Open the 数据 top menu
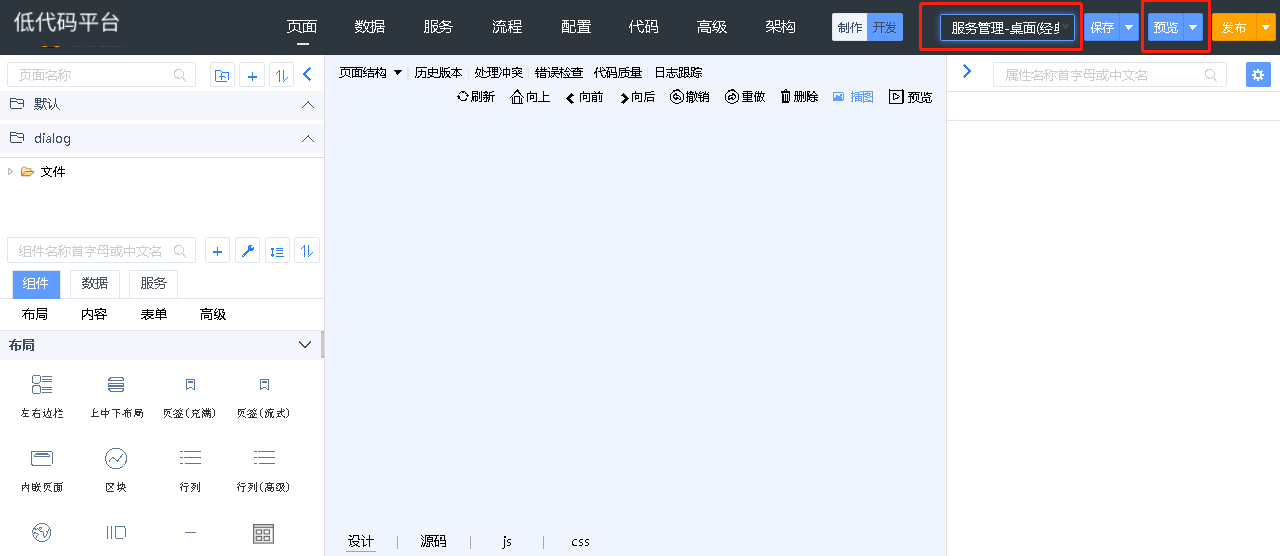This screenshot has height=556, width=1280. [370, 27]
